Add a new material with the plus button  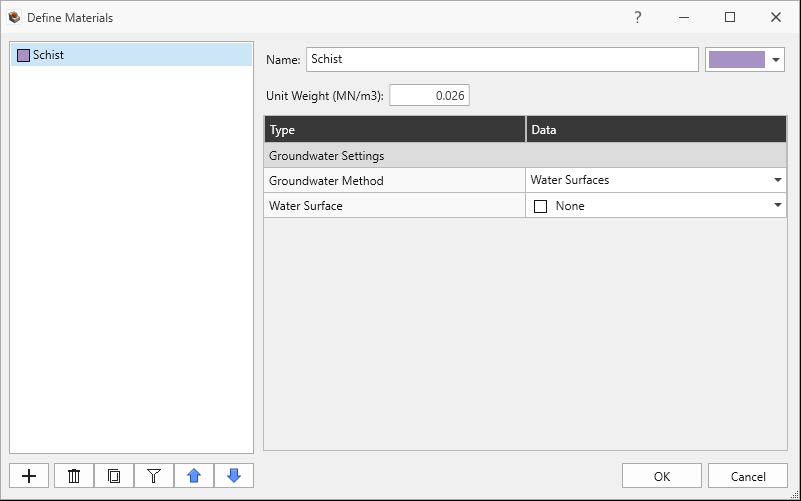point(29,476)
